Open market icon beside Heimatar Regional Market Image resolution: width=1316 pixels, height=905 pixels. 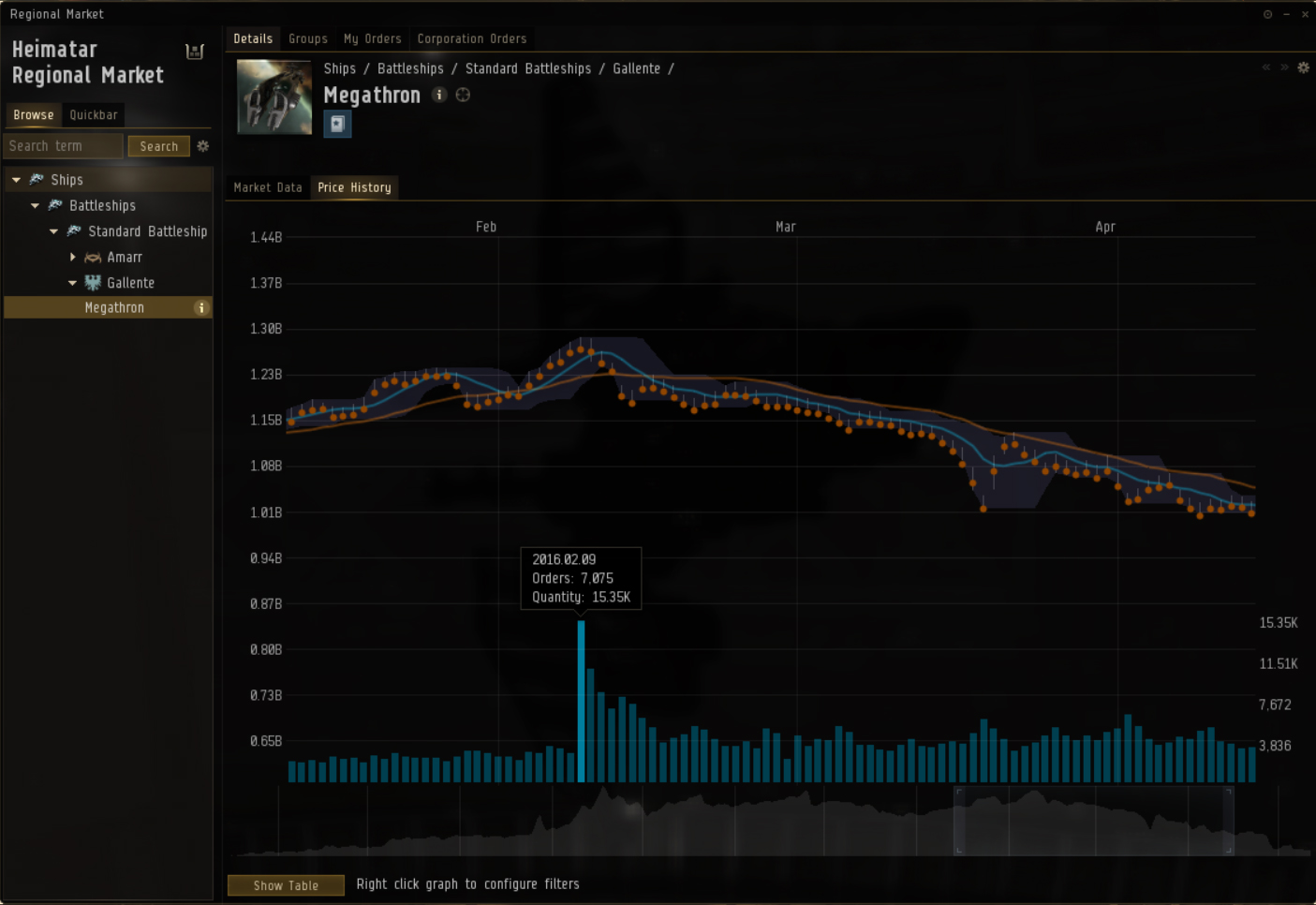195,52
